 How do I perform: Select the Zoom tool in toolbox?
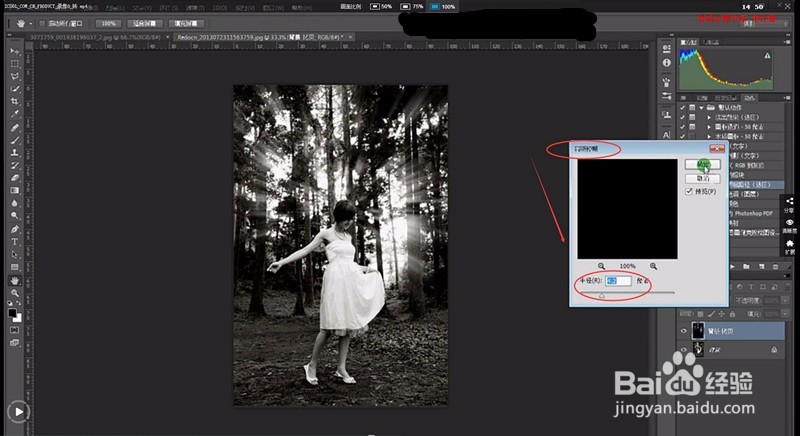point(15,293)
